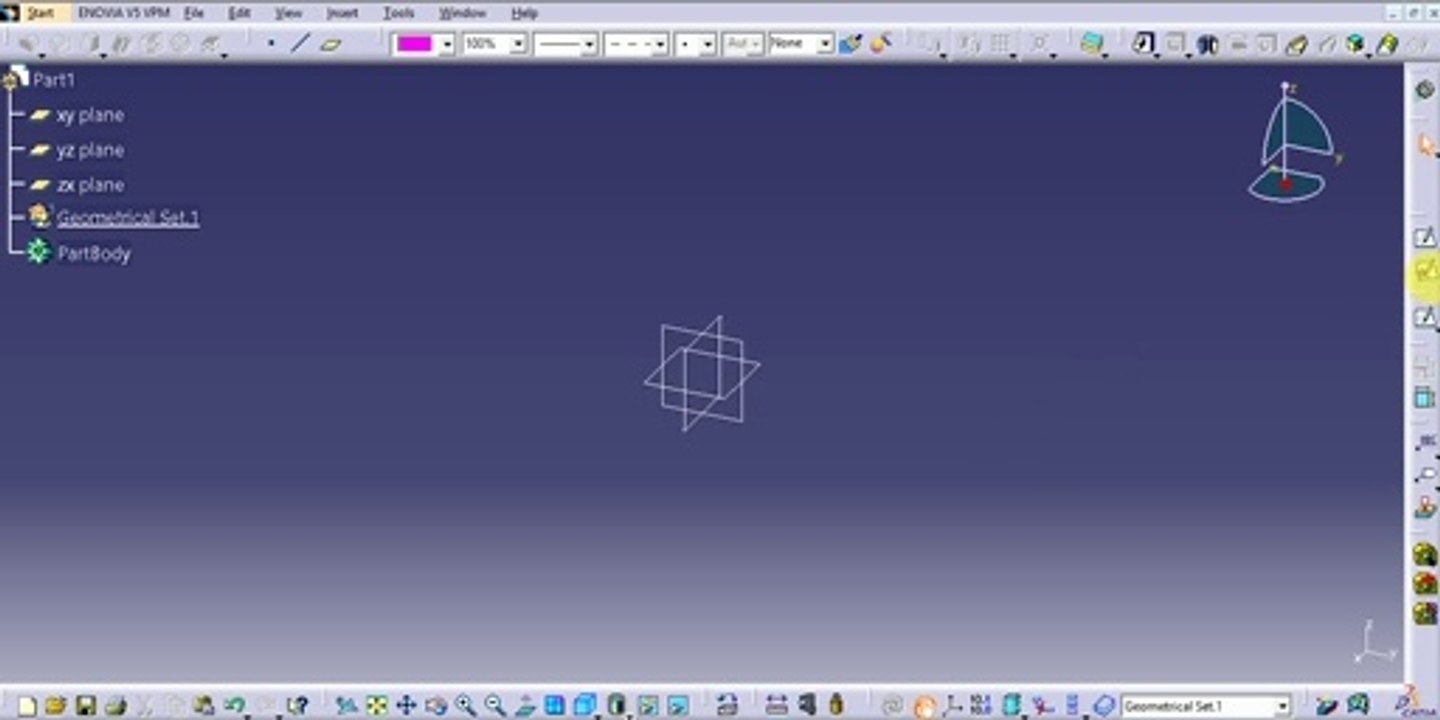This screenshot has width=1440, height=720.
Task: Select the Point creation tool
Action: [271, 44]
